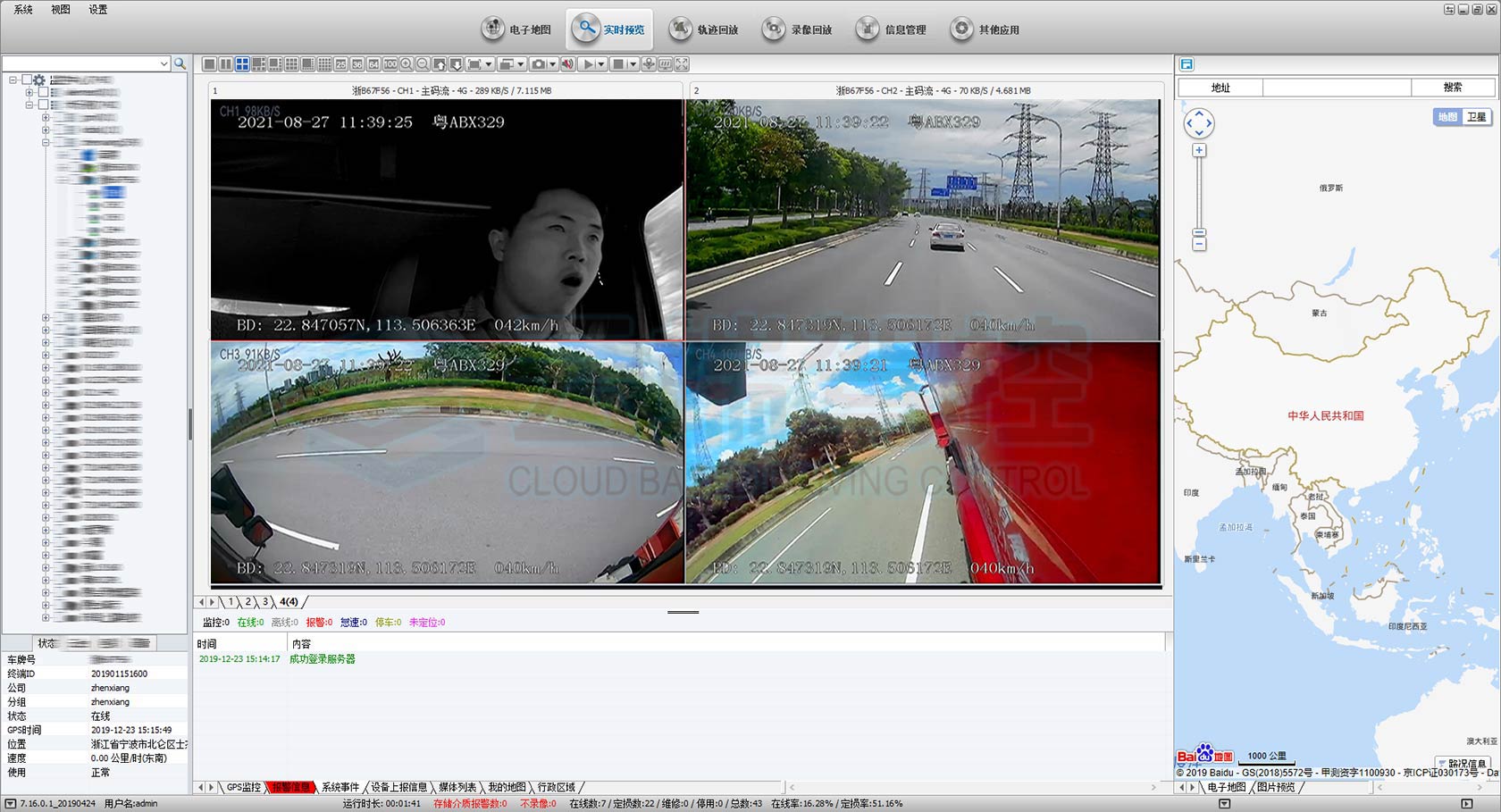The height and width of the screenshot is (812, 1501).
Task: Open dropdown arrow next to camera icon
Action: click(552, 64)
